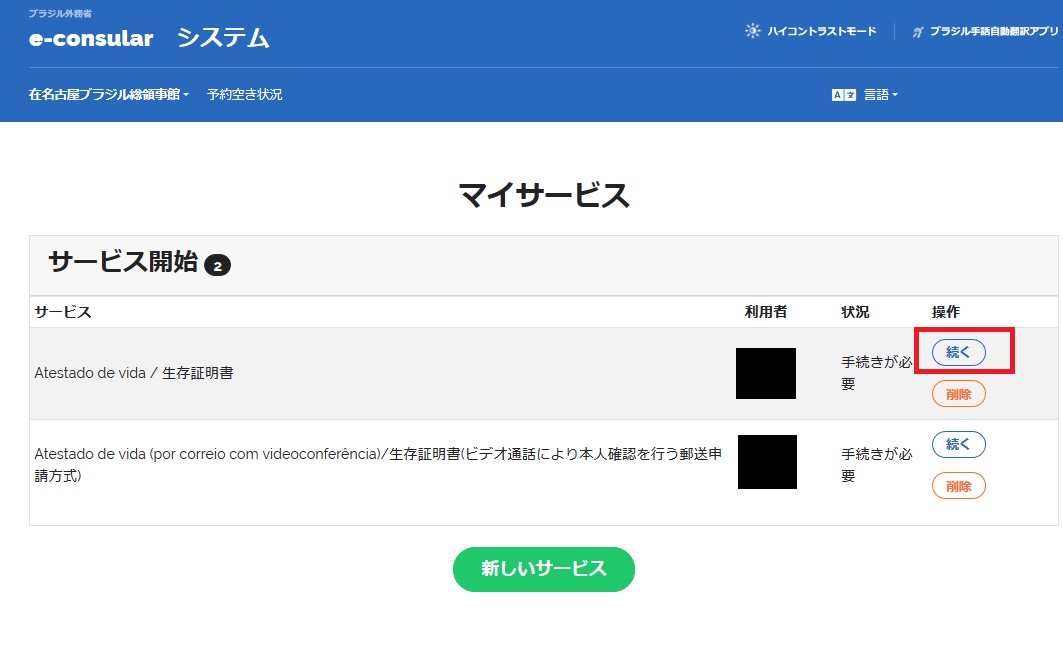This screenshot has width=1063, height=658.
Task: Click the e-consular システム site logo
Action: click(x=148, y=38)
